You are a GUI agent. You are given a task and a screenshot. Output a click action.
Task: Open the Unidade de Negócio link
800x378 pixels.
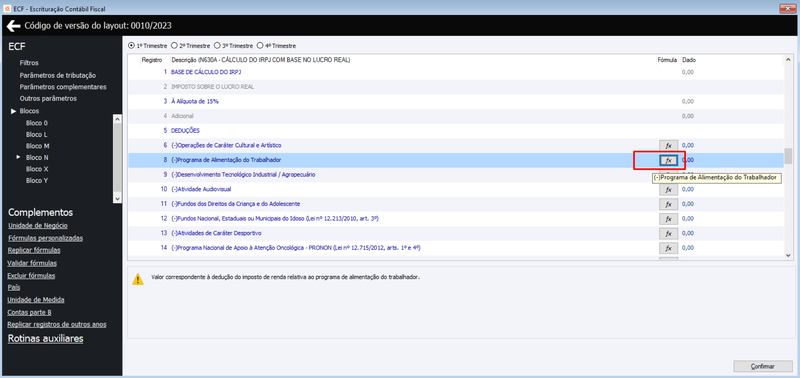38,225
